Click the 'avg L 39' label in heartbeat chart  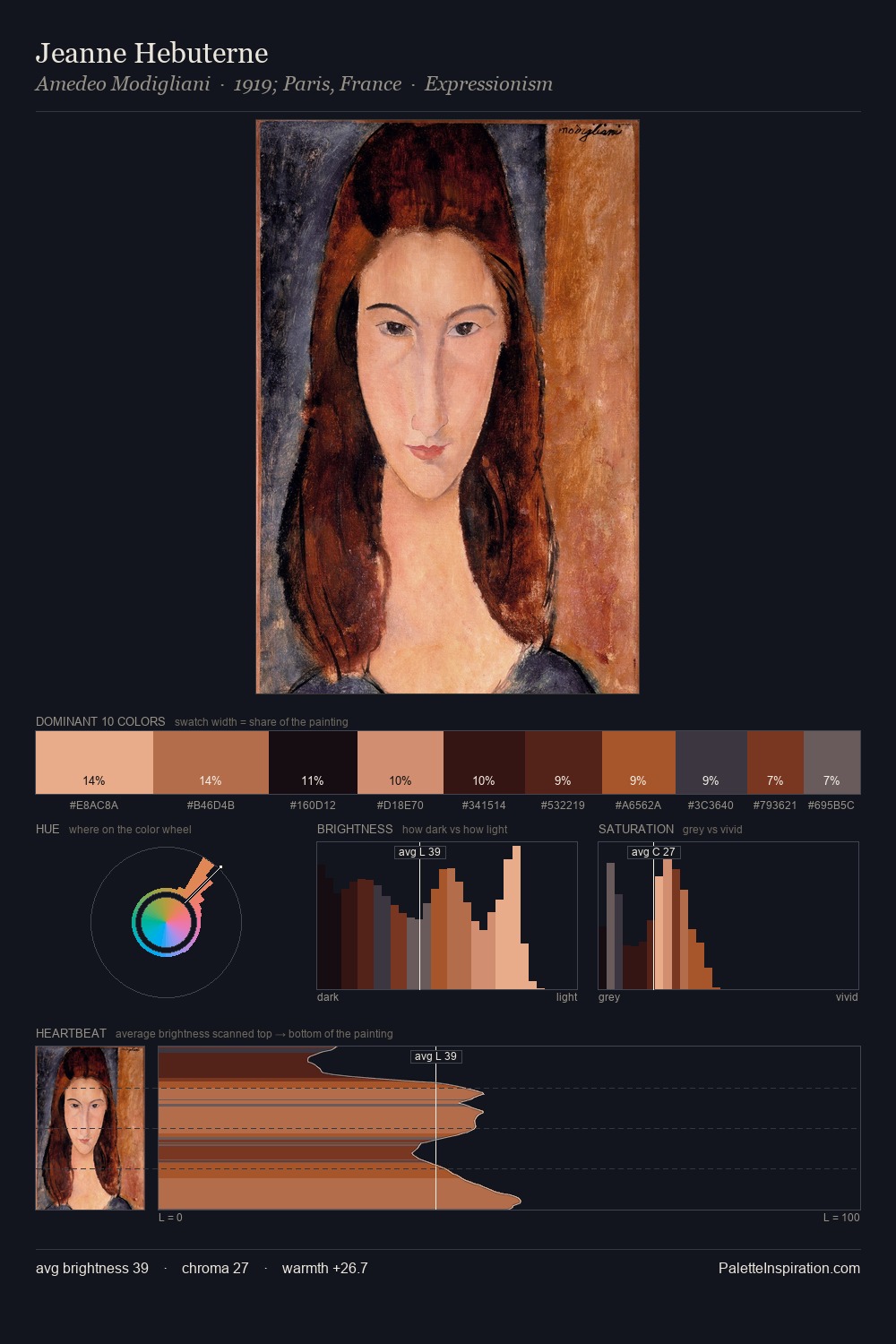tap(435, 1056)
